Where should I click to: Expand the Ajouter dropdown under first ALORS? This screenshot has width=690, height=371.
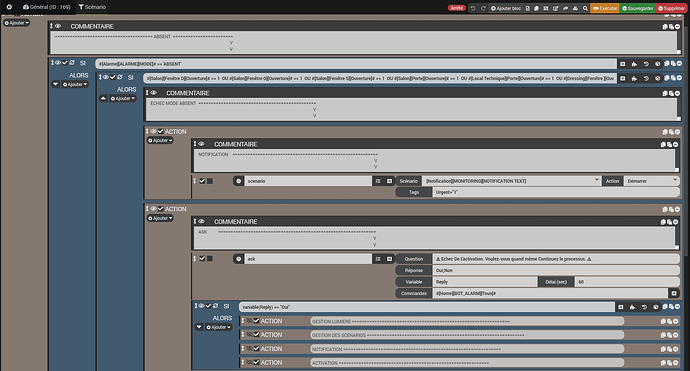click(x=75, y=84)
